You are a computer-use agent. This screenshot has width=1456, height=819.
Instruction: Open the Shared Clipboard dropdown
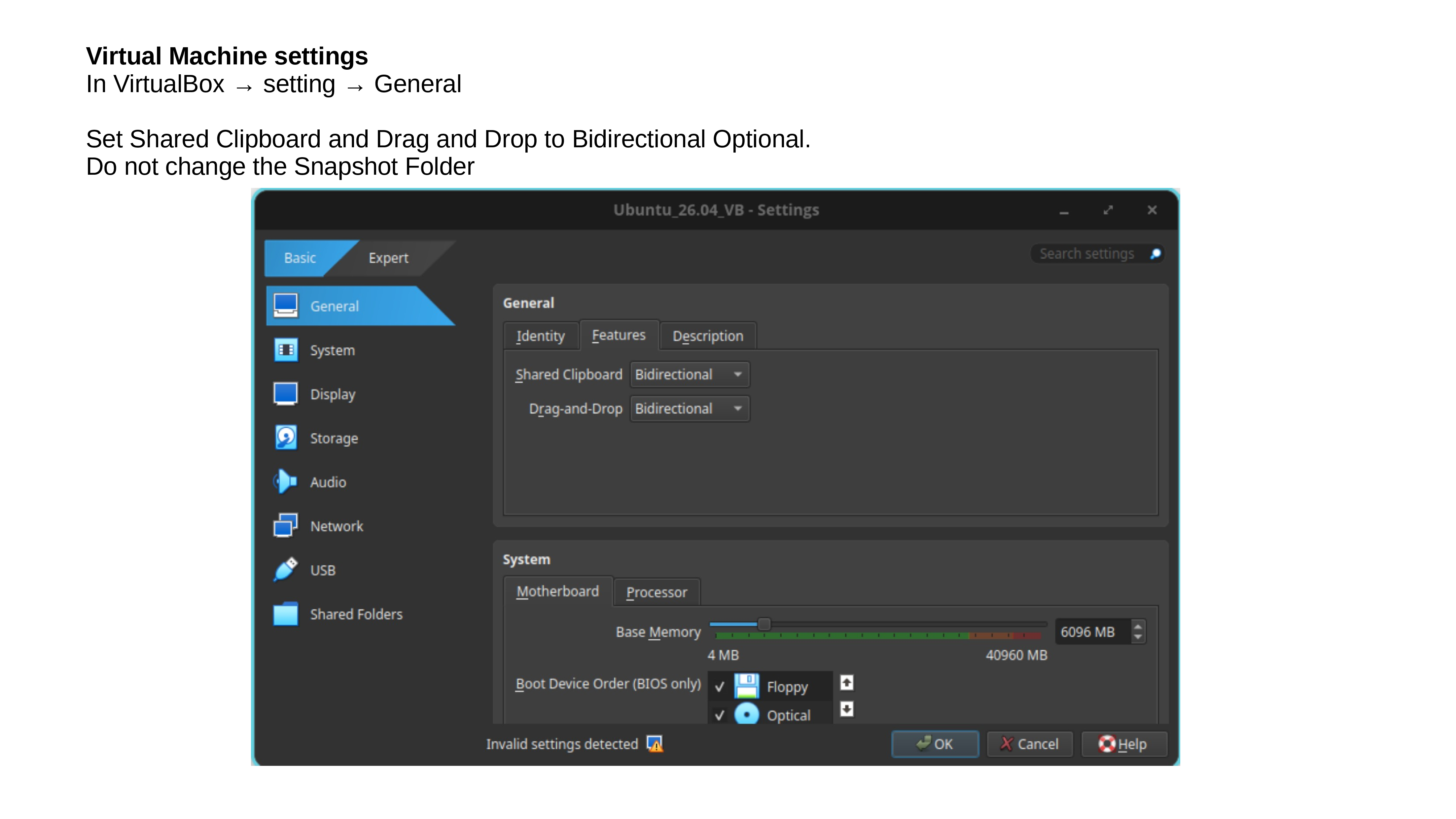tap(690, 375)
